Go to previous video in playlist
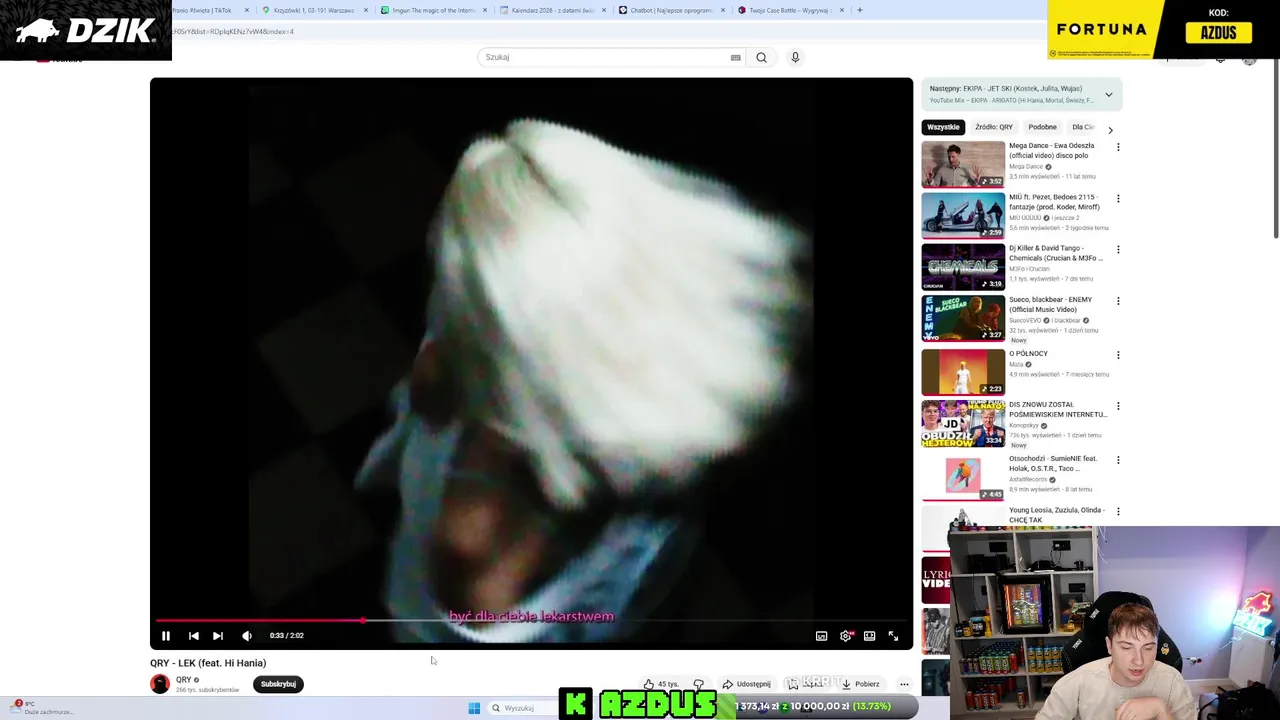Viewport: 1280px width, 720px height. tap(194, 636)
